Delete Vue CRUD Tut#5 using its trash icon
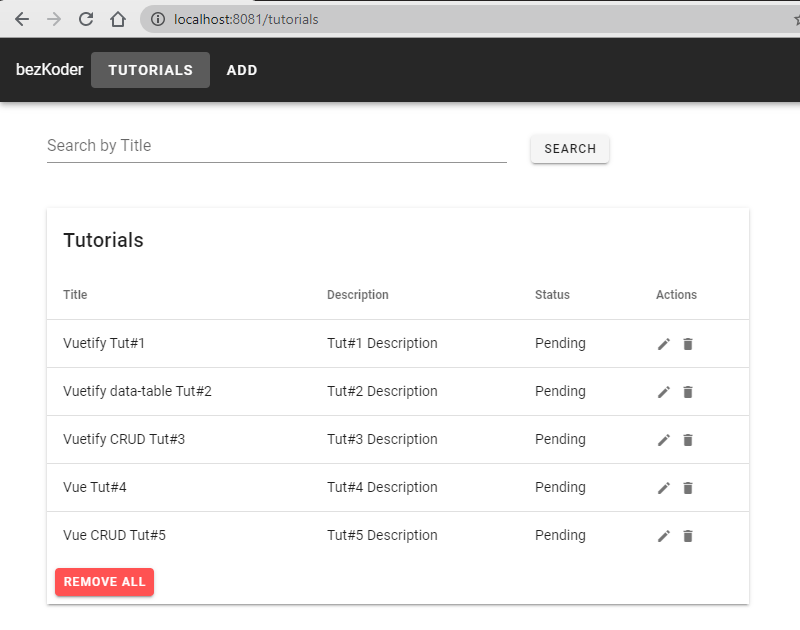 (x=687, y=535)
